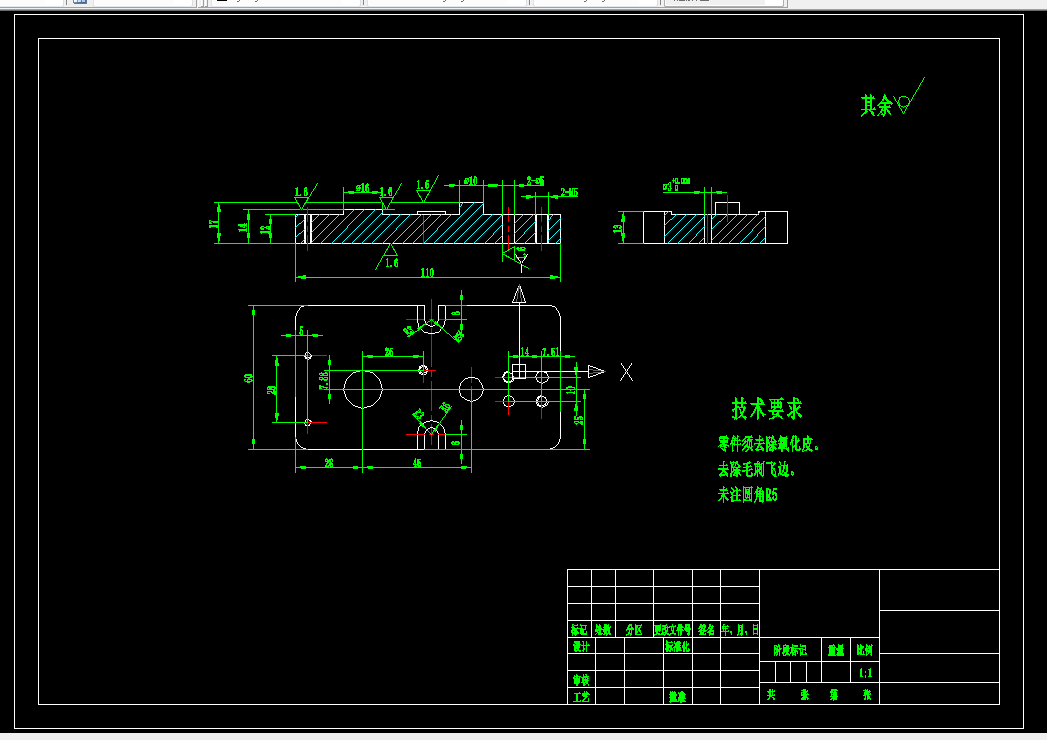The image size is (1047, 740).
Task: Click the 设计 title block label
Action: click(x=581, y=646)
